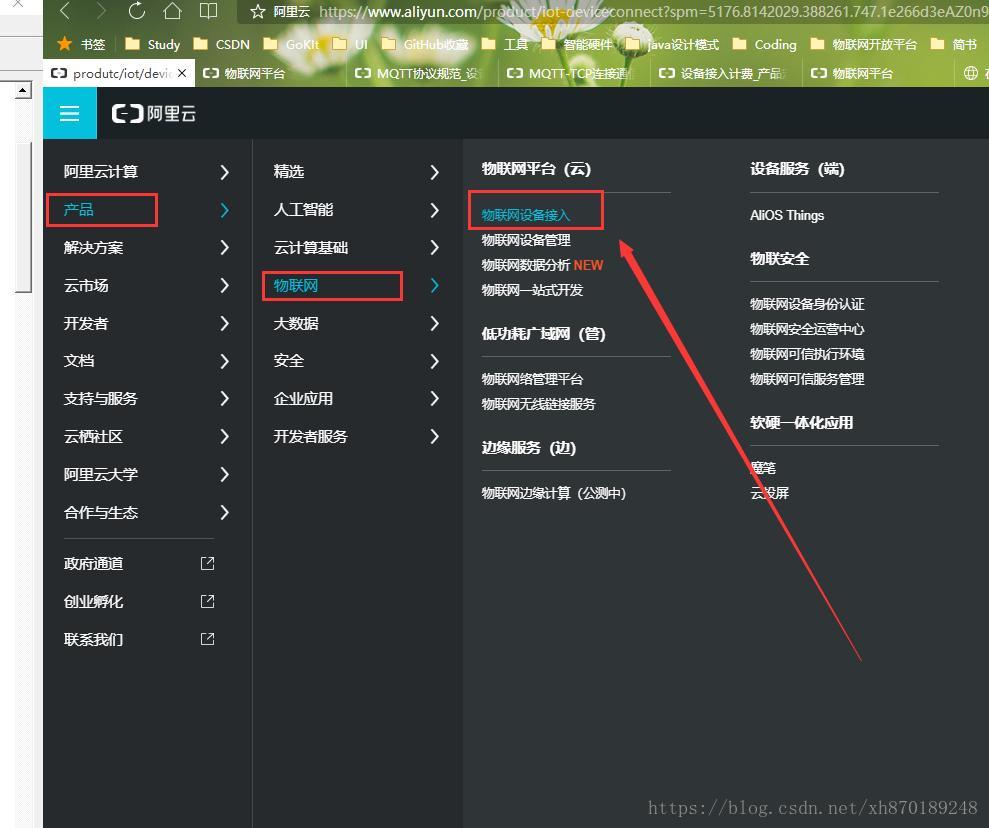This screenshot has height=828, width=989.
Task: Open the GitHub收藏 bookmark folder
Action: [x=425, y=44]
